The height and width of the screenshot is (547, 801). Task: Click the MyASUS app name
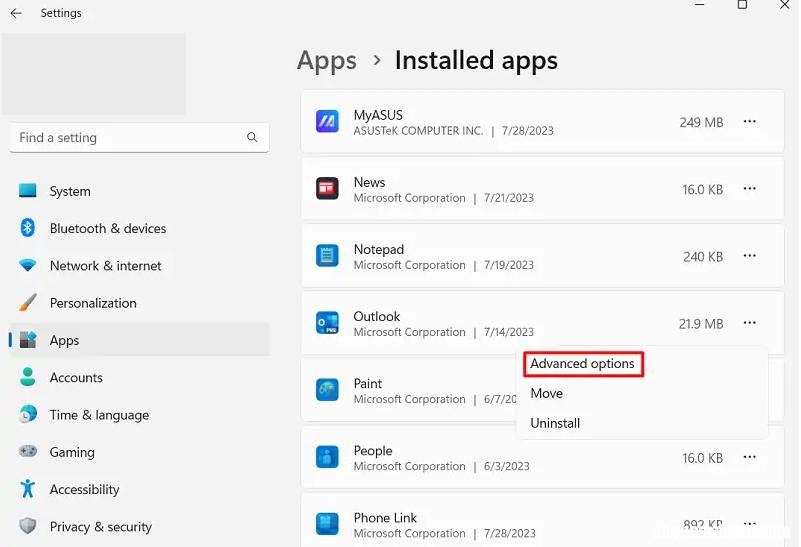click(378, 115)
